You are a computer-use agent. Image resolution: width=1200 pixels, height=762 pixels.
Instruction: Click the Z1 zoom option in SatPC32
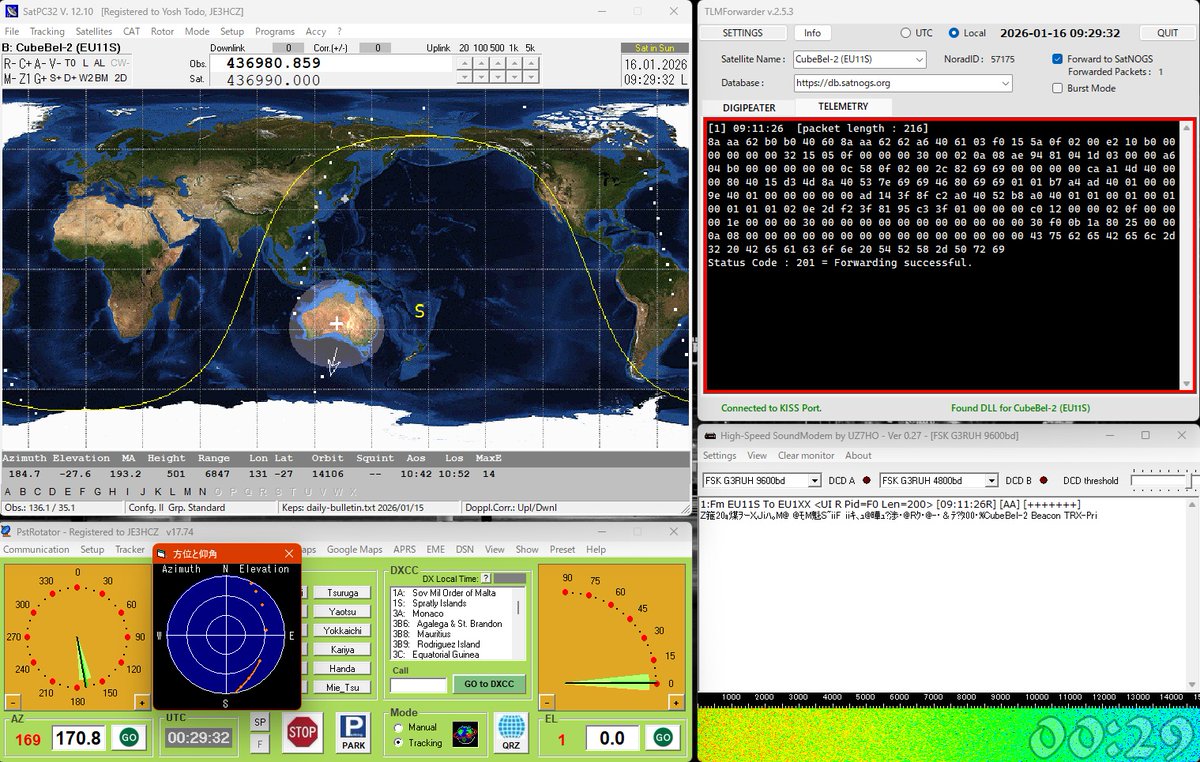click(x=24, y=78)
